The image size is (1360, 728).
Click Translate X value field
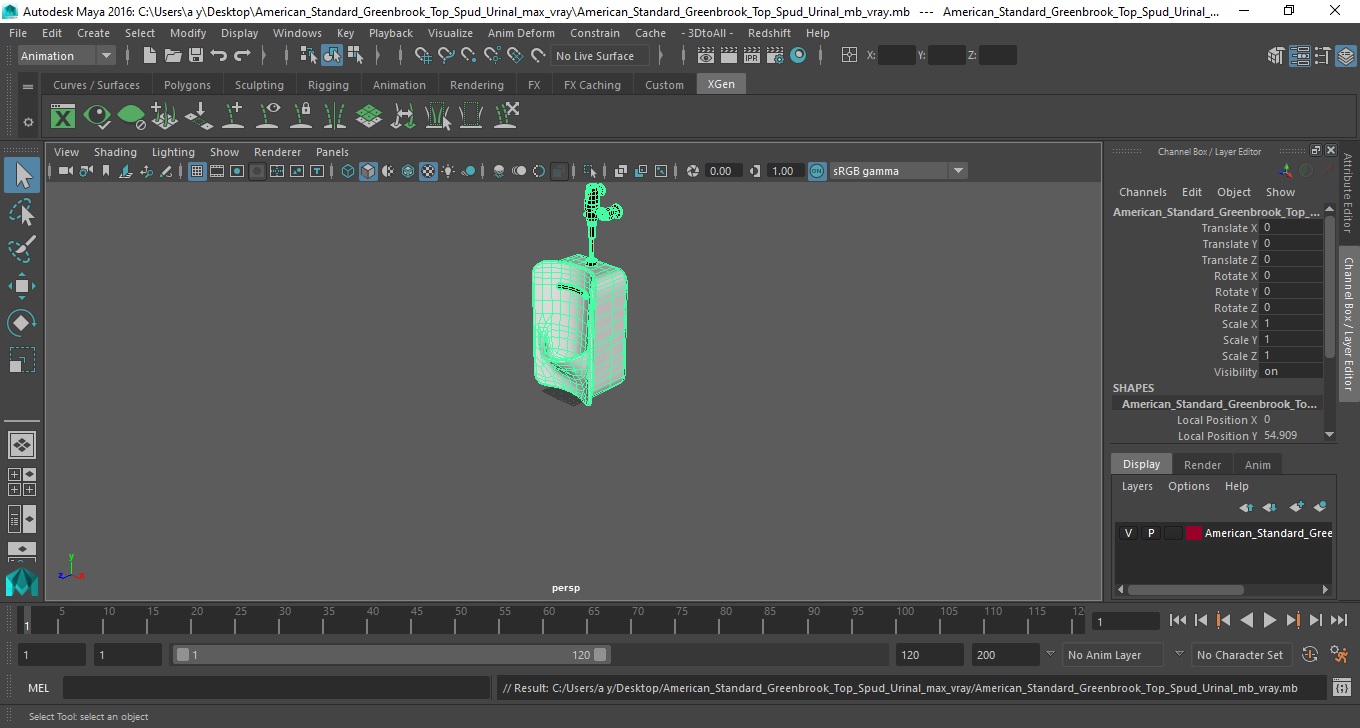pos(1291,228)
